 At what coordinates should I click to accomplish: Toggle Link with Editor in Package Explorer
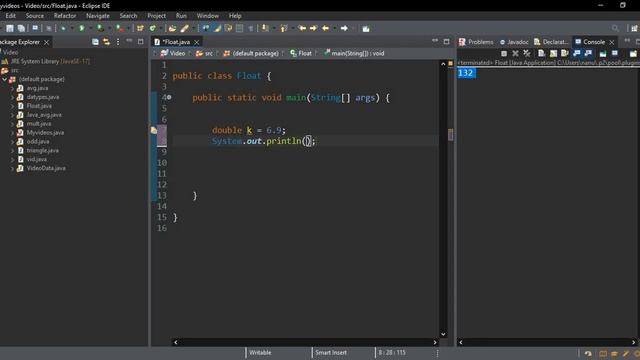tap(107, 42)
